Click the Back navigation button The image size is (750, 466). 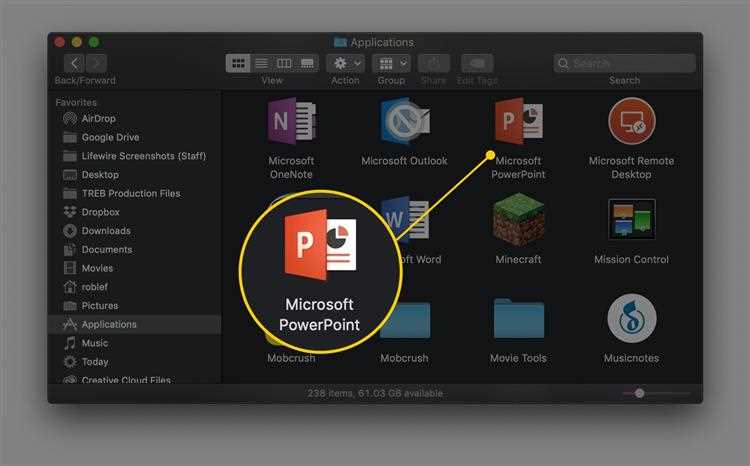[x=73, y=63]
